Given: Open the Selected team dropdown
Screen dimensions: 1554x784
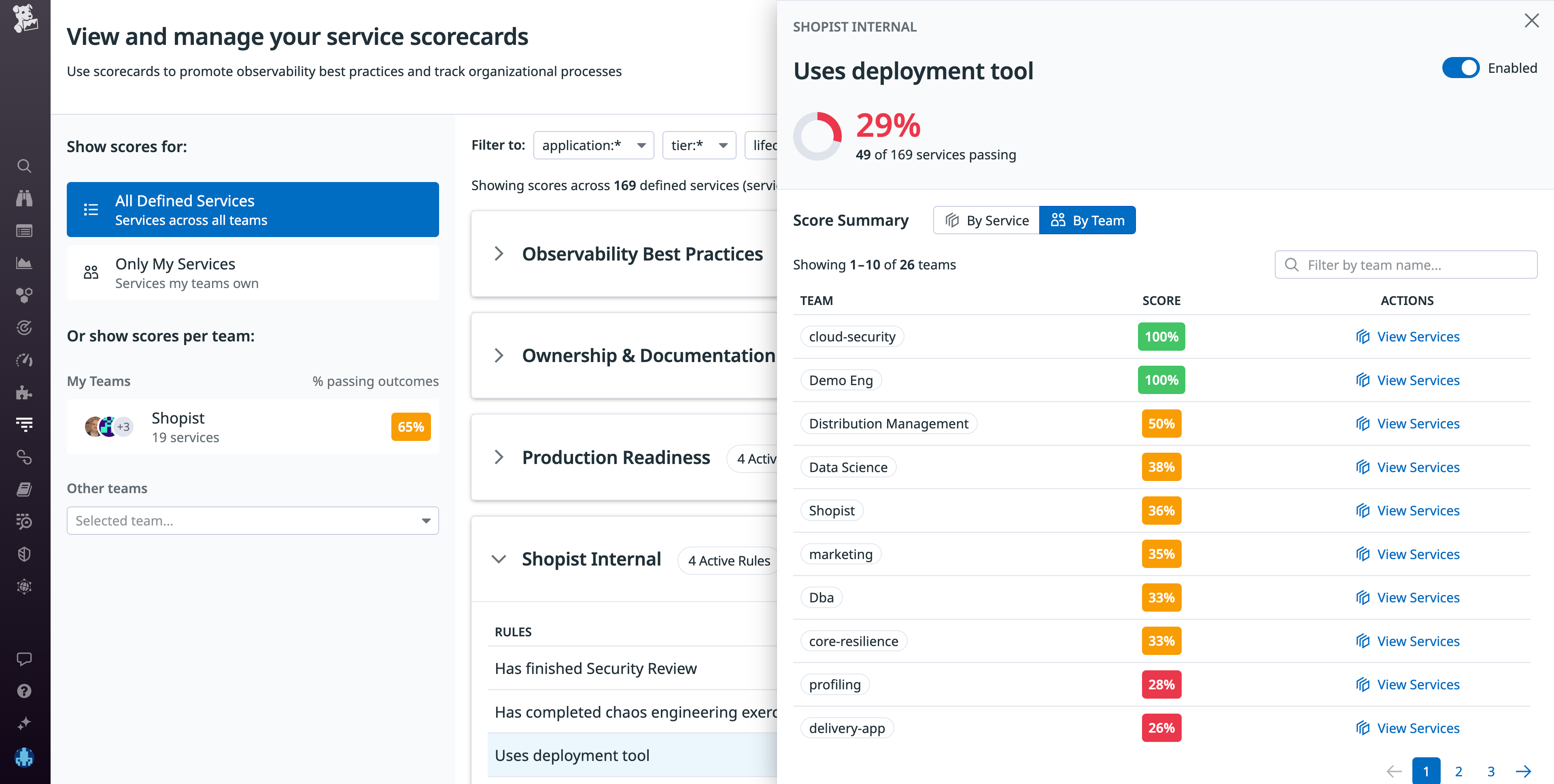Looking at the screenshot, I should click(x=253, y=520).
